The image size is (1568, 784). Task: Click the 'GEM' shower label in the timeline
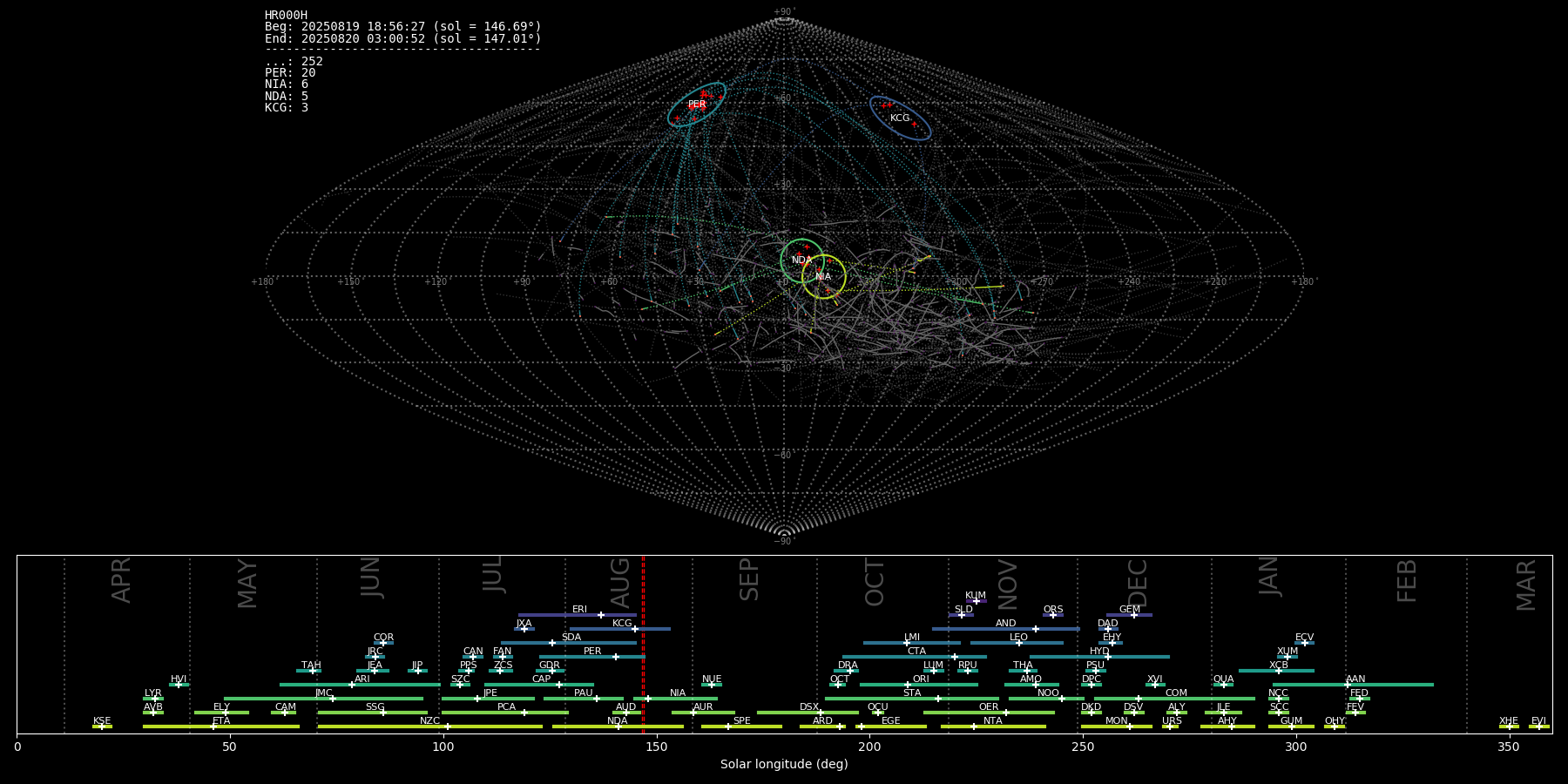click(1130, 610)
